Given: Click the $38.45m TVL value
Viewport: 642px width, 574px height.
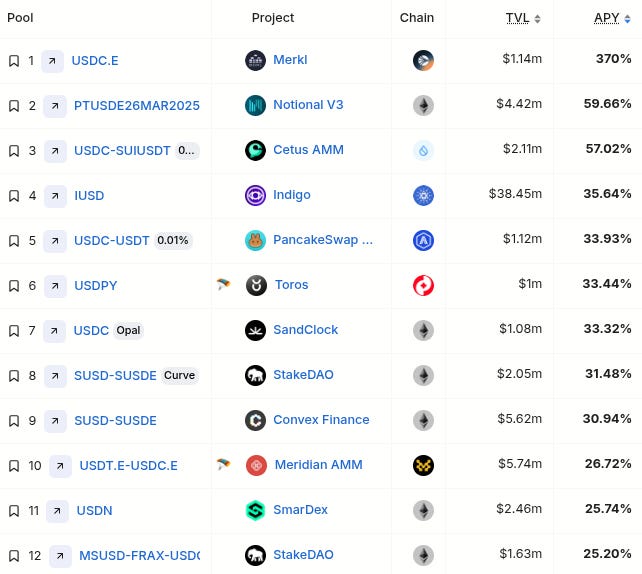Looking at the screenshot, I should 515,194.
